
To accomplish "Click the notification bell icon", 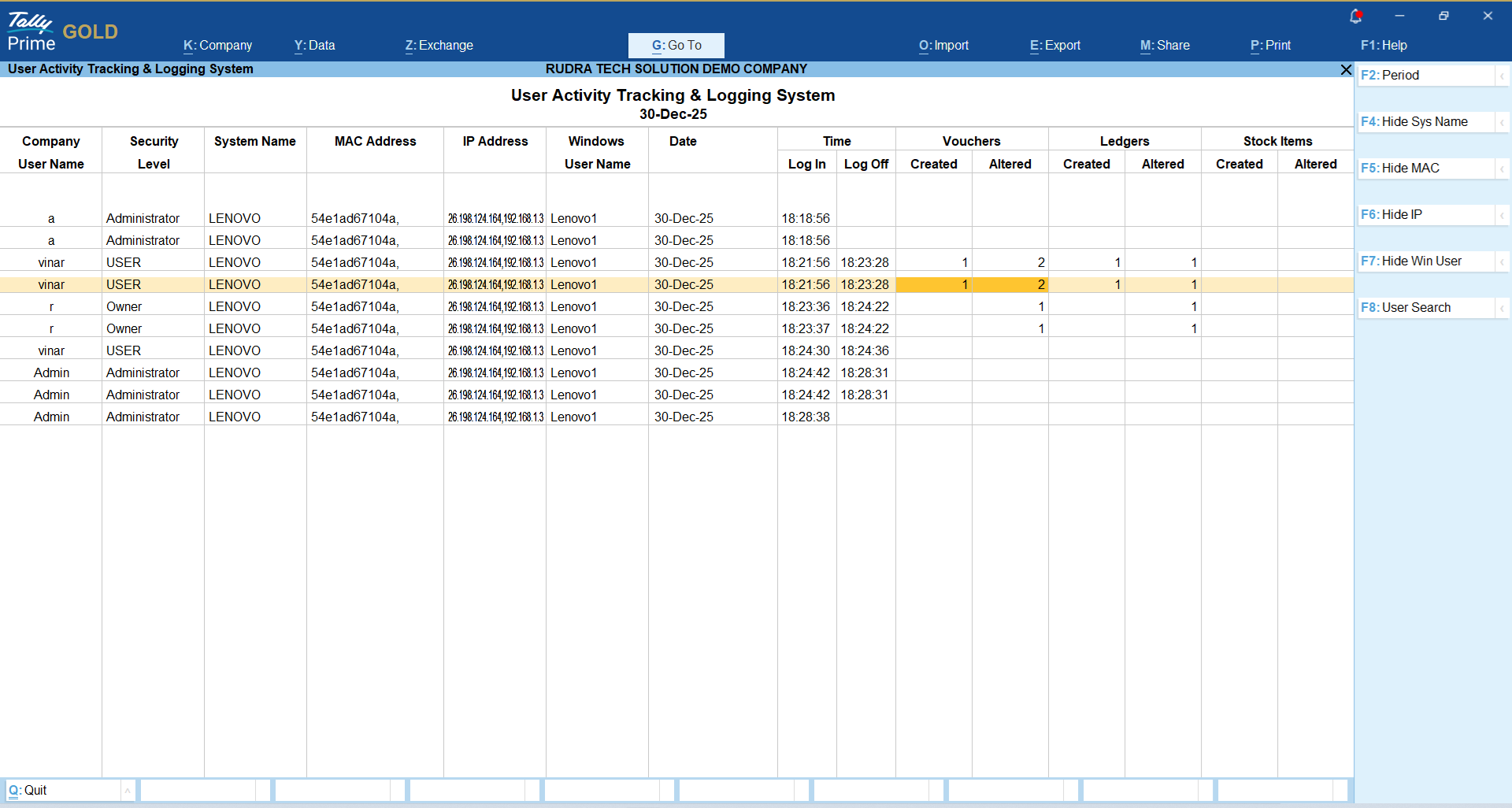I will pyautogui.click(x=1355, y=16).
